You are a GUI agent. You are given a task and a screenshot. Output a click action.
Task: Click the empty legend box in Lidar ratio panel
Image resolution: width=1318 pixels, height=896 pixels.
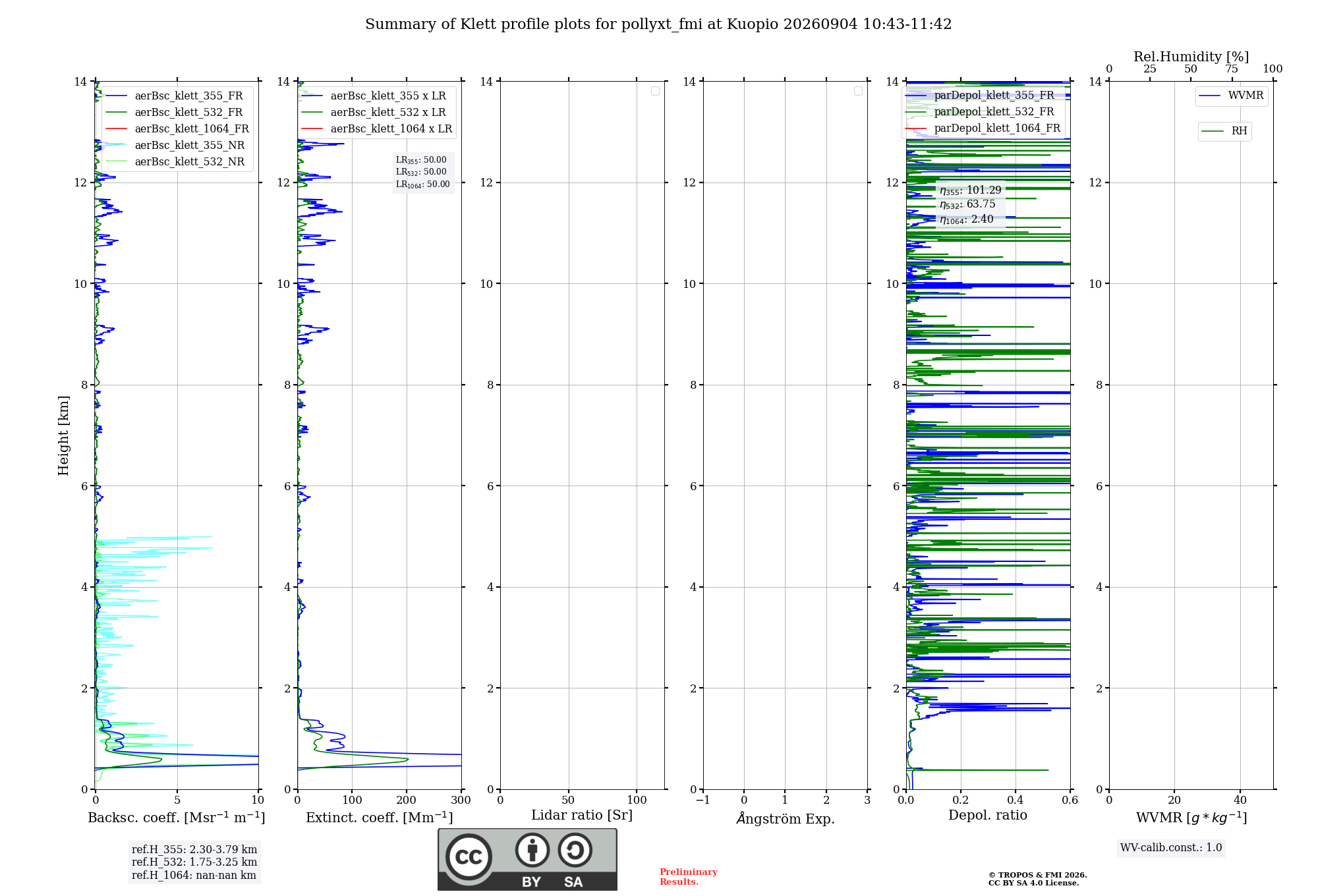[x=655, y=91]
